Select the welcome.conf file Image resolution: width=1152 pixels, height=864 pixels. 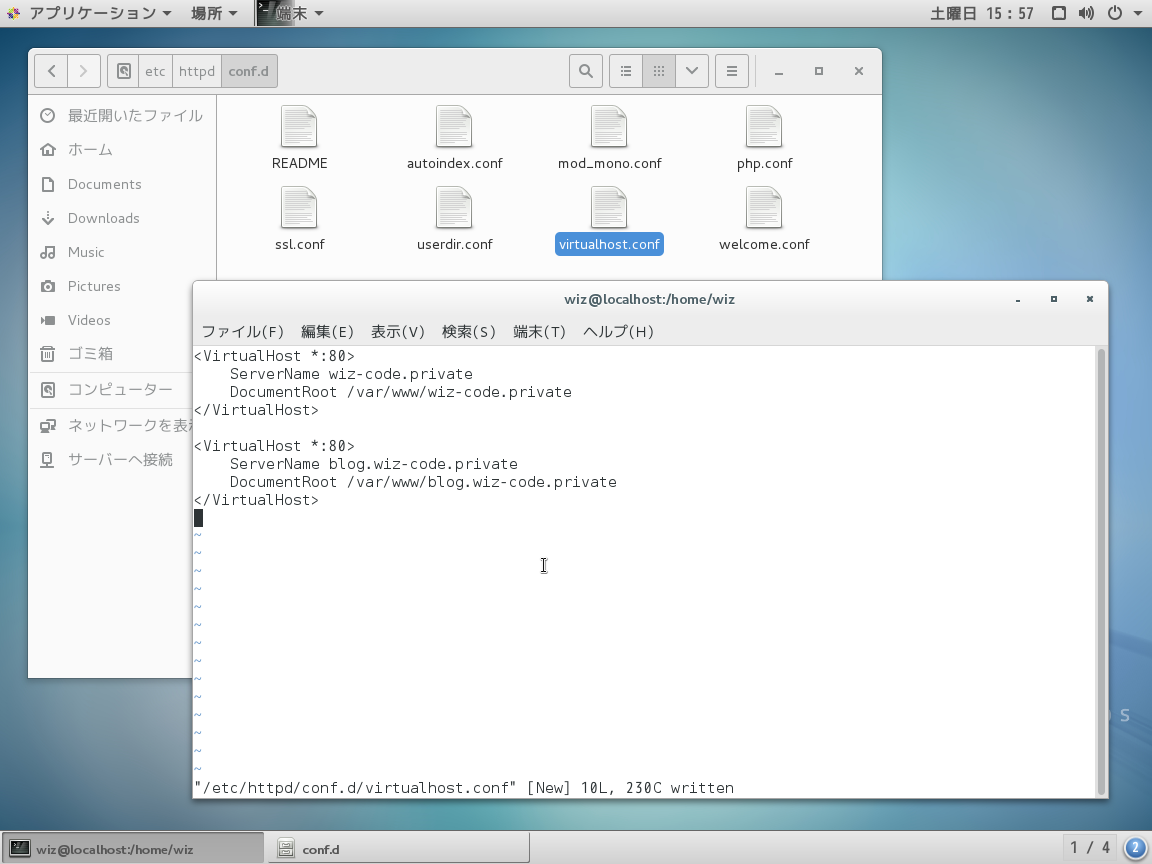pos(764,220)
